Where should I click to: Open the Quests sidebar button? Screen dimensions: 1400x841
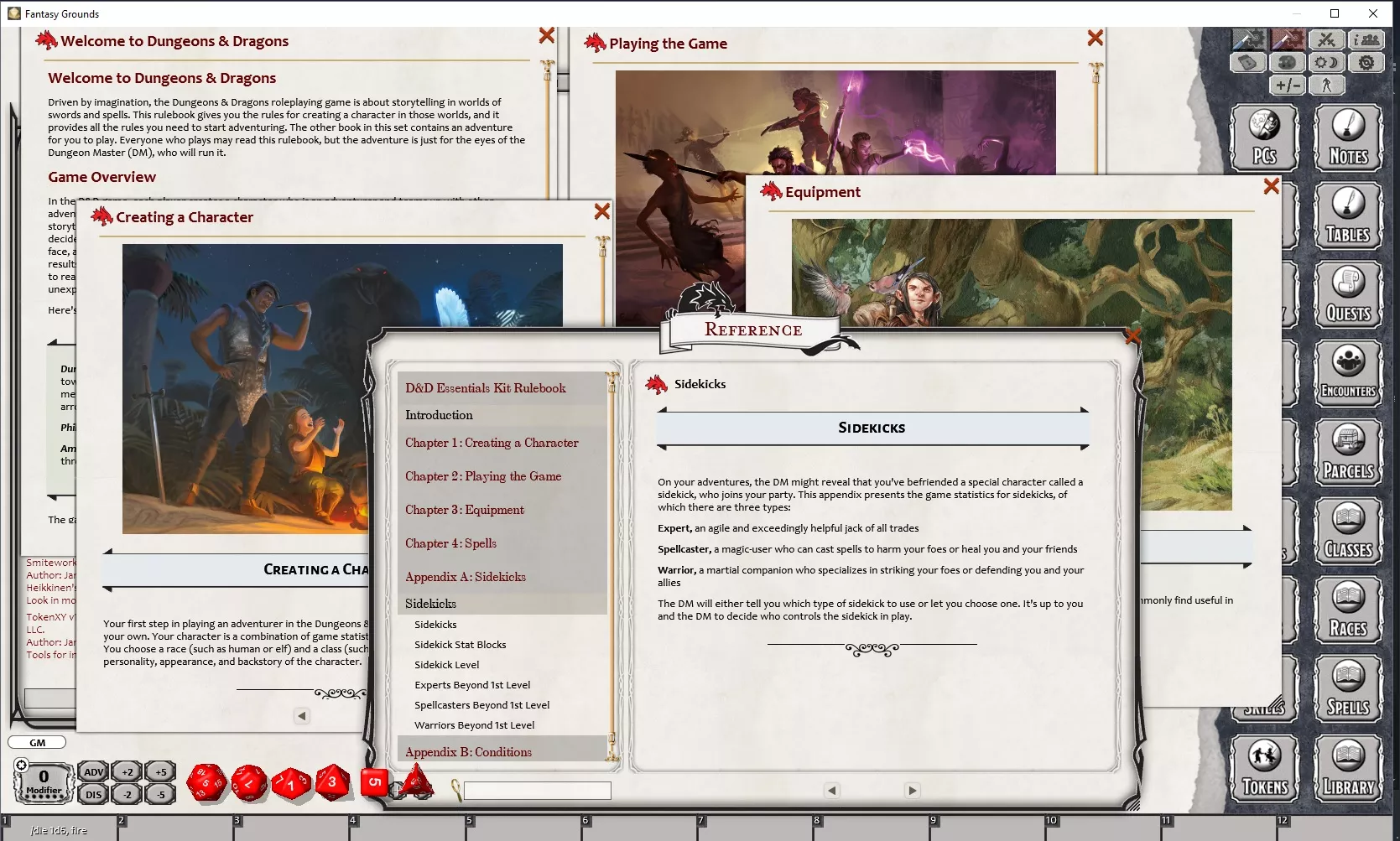pyautogui.click(x=1348, y=295)
